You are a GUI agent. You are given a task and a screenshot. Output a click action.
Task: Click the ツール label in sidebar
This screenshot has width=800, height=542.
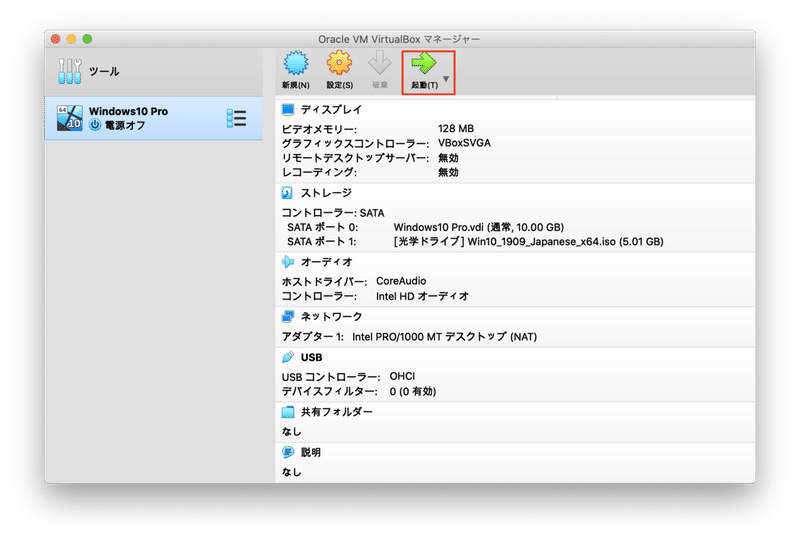pyautogui.click(x=104, y=71)
